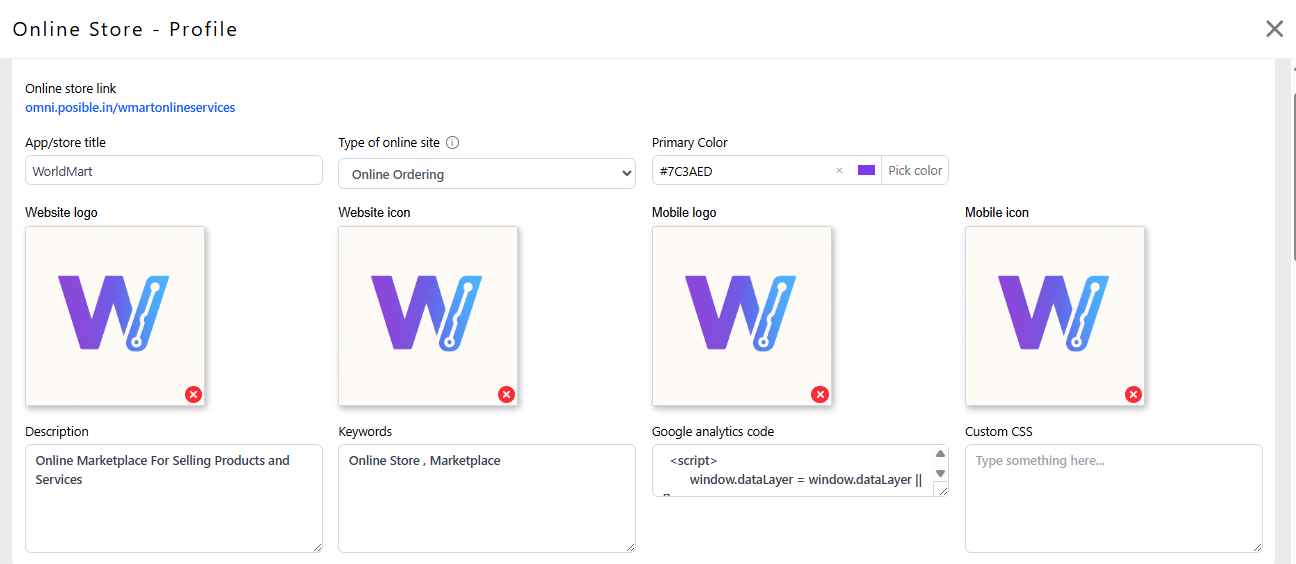Open the omni.posible.in store link

130,107
